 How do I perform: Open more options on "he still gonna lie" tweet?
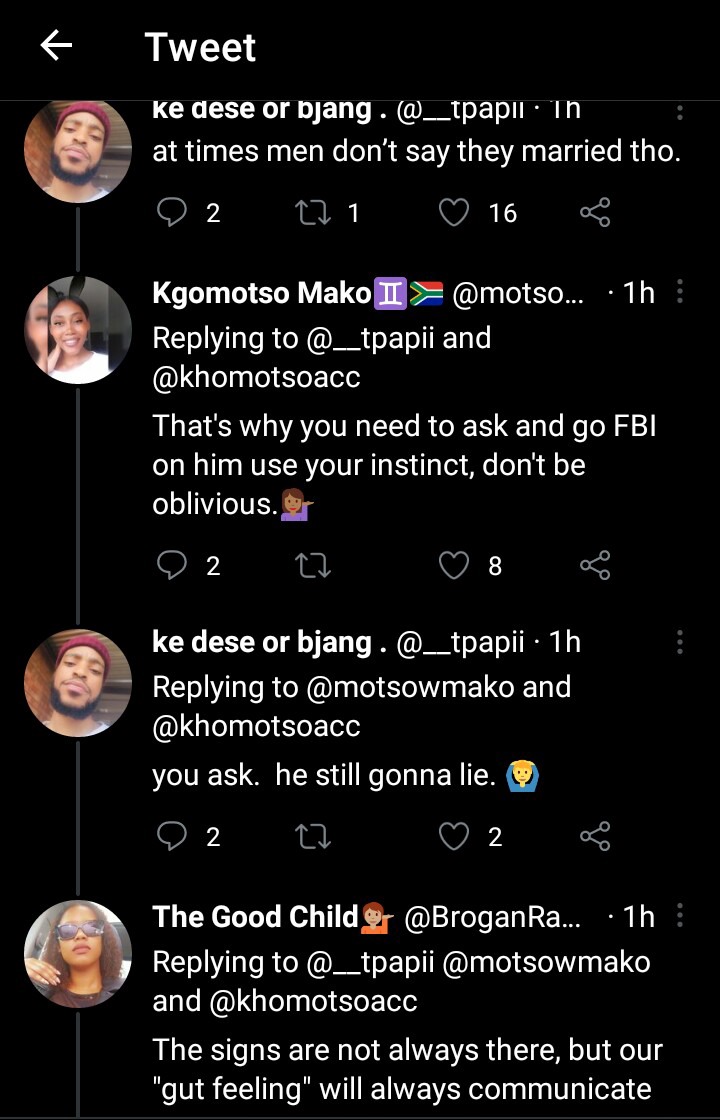click(x=680, y=642)
